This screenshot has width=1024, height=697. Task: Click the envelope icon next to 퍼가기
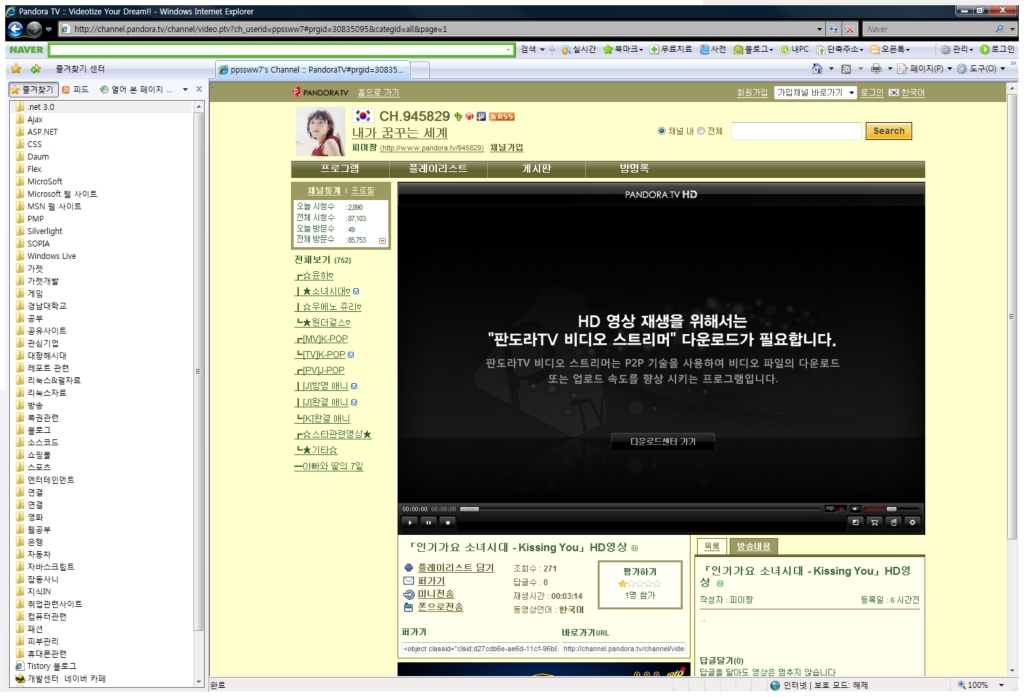[409, 581]
